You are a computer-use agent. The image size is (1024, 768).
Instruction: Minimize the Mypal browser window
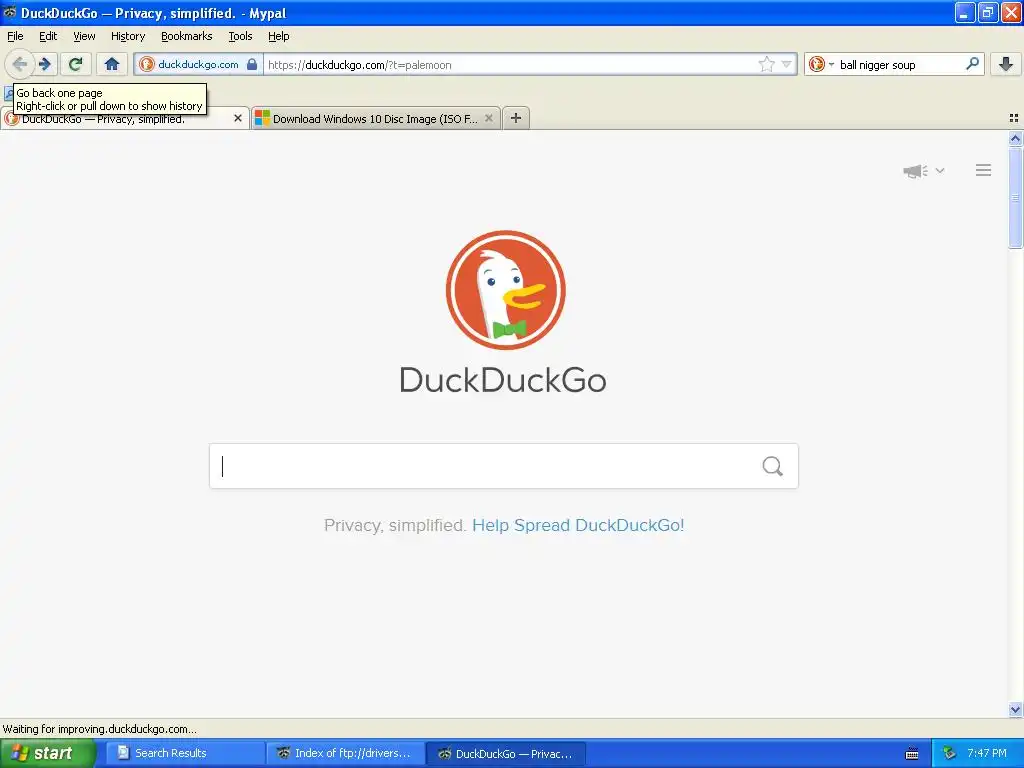pos(965,12)
